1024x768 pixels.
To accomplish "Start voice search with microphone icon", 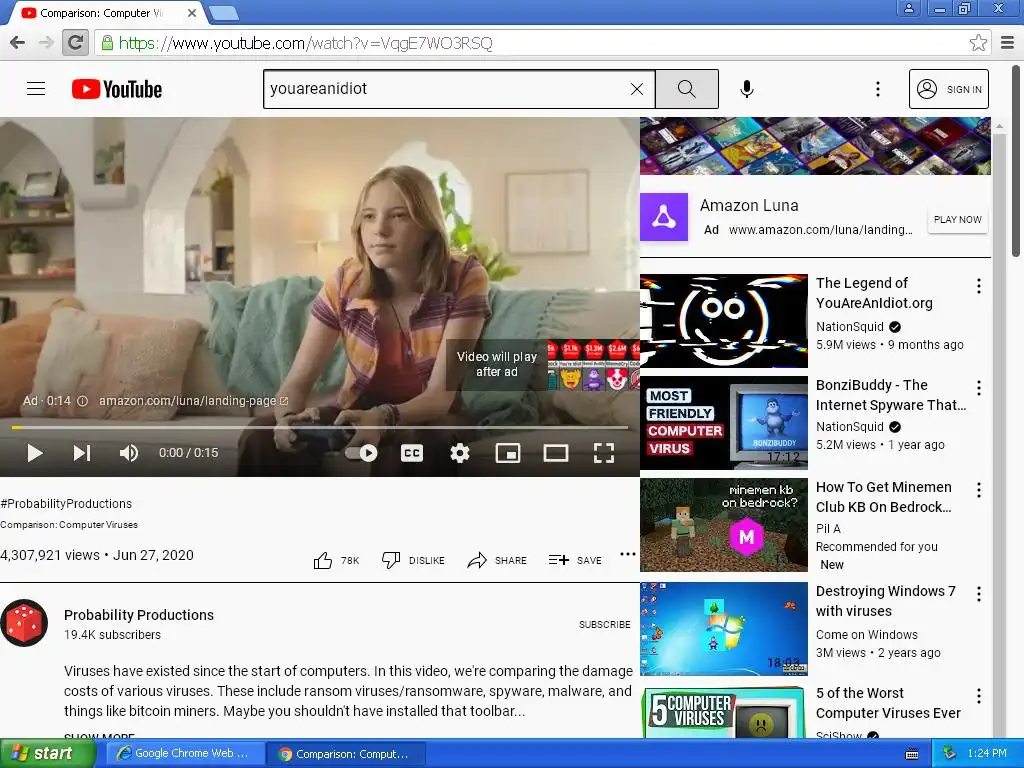I will [x=747, y=89].
